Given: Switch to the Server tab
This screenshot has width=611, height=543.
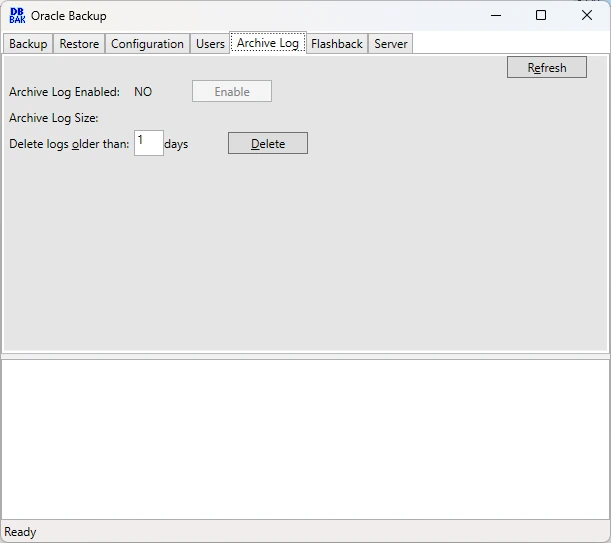Looking at the screenshot, I should [390, 44].
